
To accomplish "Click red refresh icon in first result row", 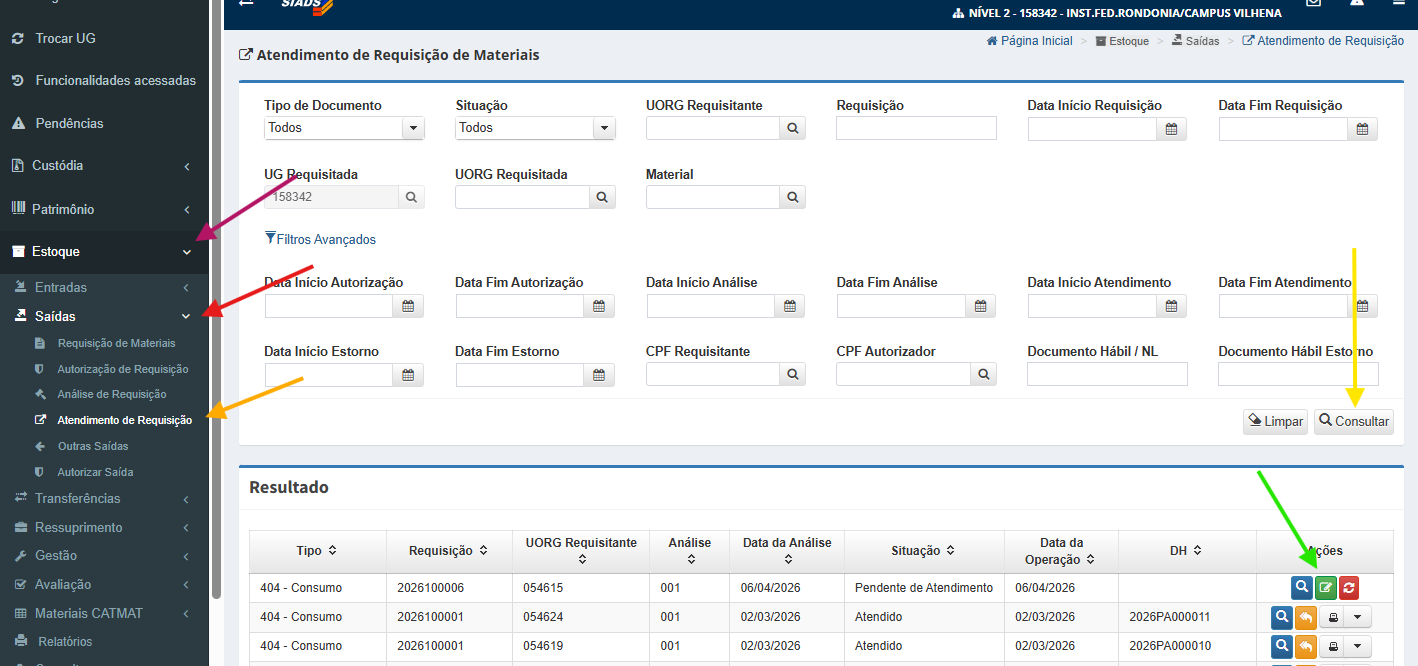I will 1349,588.
